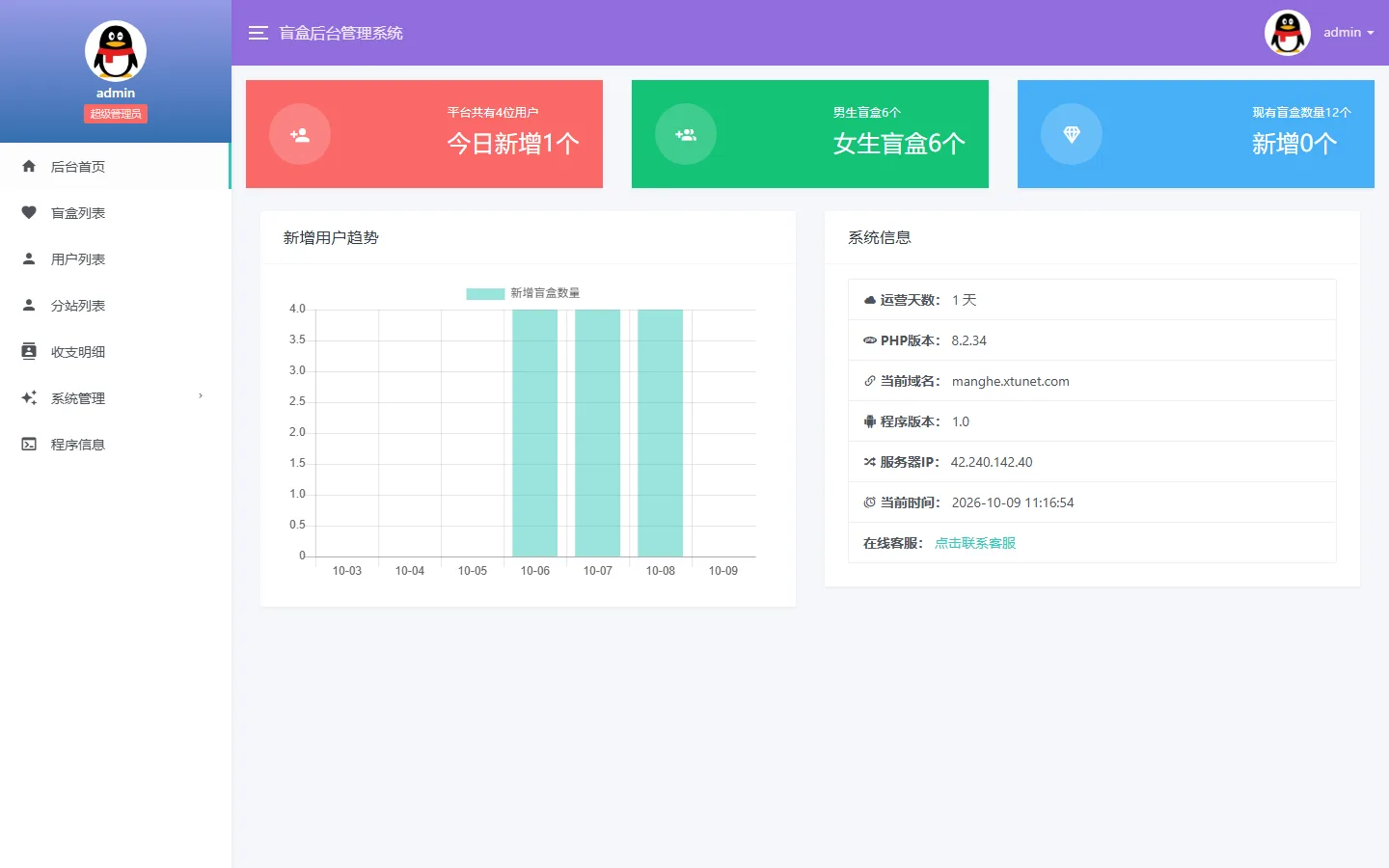This screenshot has width=1389, height=868.
Task: Click the cloud icon beside 运营天数
Action: [x=870, y=300]
